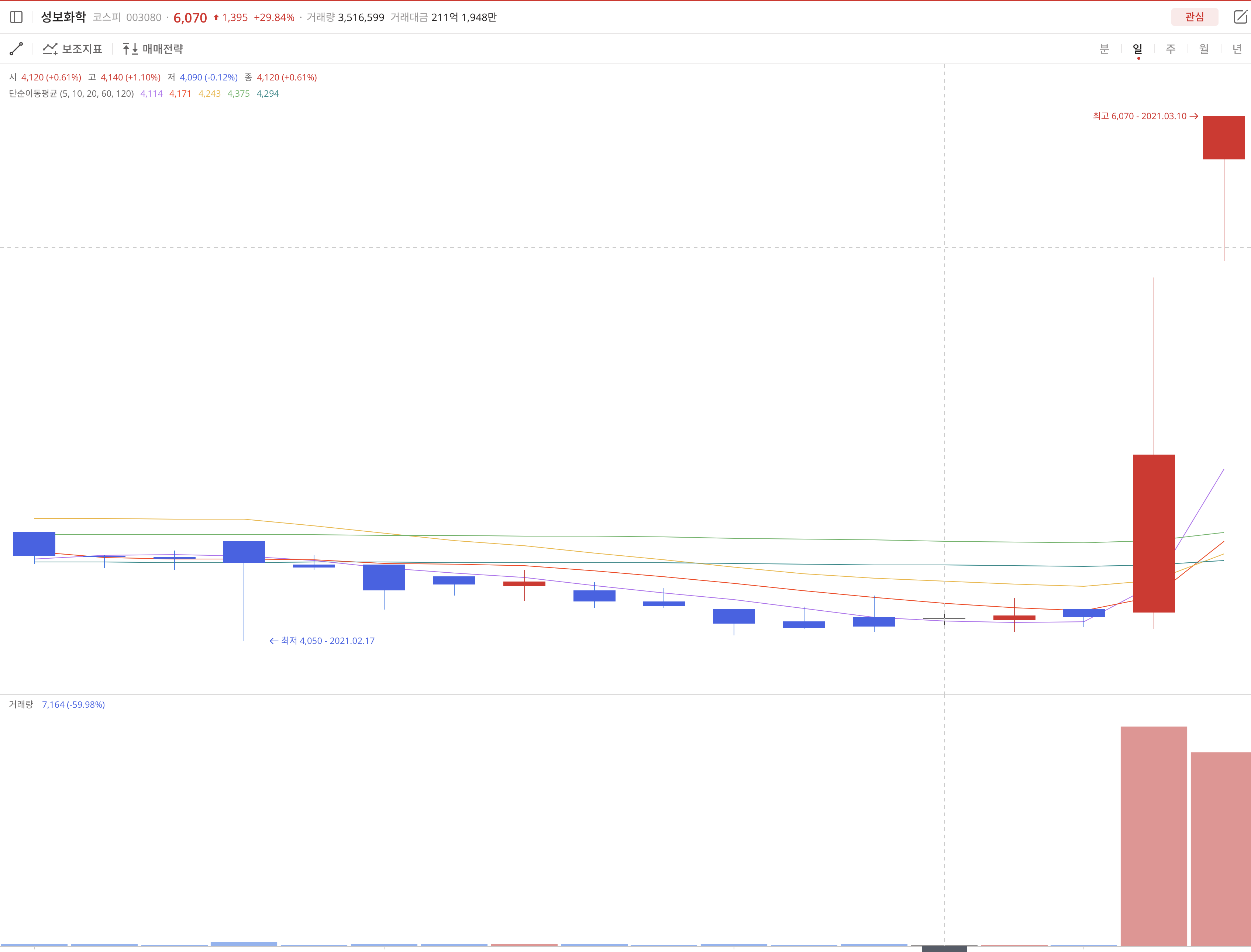Click the tallest red volume bar
The height and width of the screenshot is (952, 1251).
click(1154, 836)
